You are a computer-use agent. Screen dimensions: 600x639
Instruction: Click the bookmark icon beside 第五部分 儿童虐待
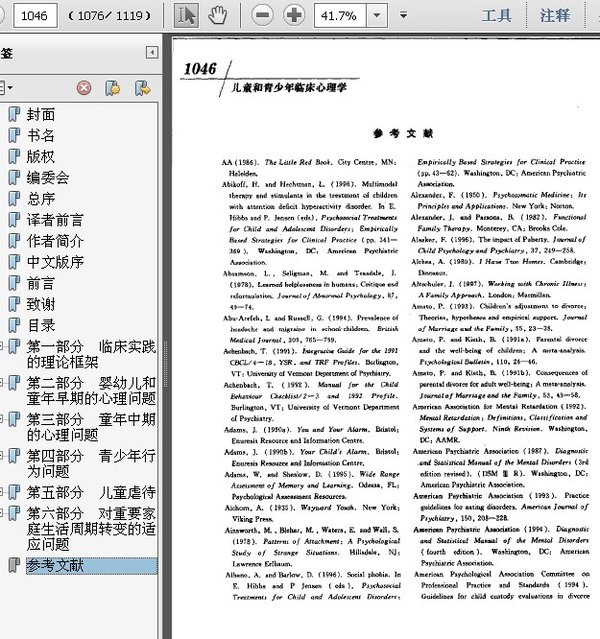tap(14, 492)
